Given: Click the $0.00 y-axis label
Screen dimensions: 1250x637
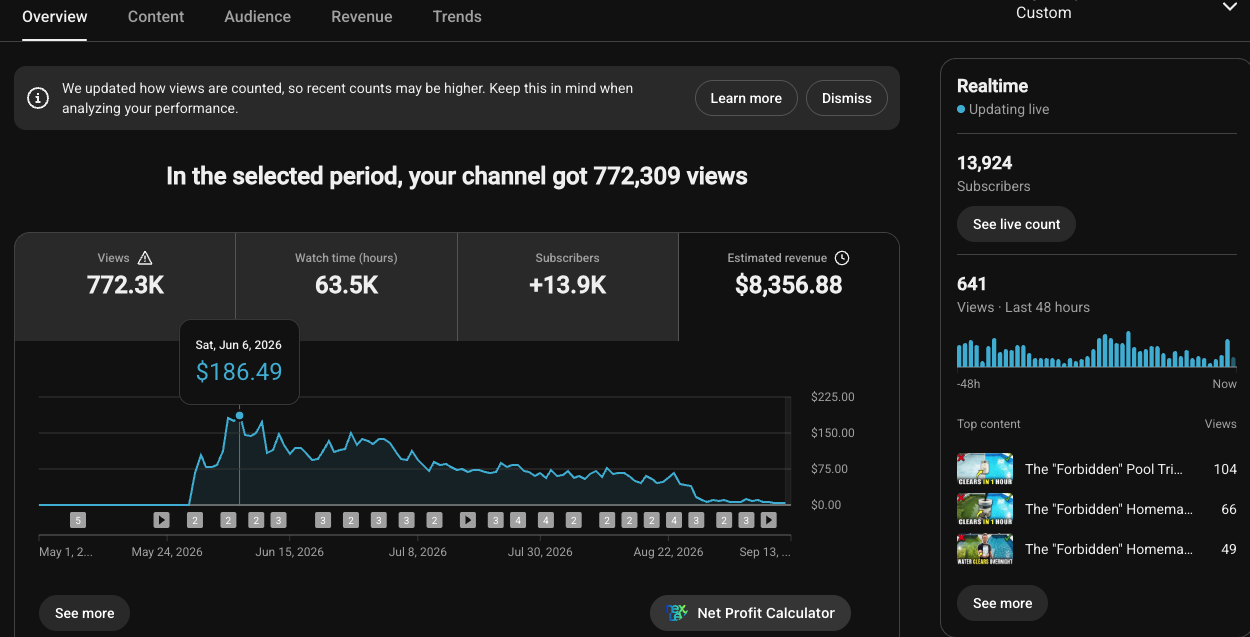Looking at the screenshot, I should pos(826,505).
